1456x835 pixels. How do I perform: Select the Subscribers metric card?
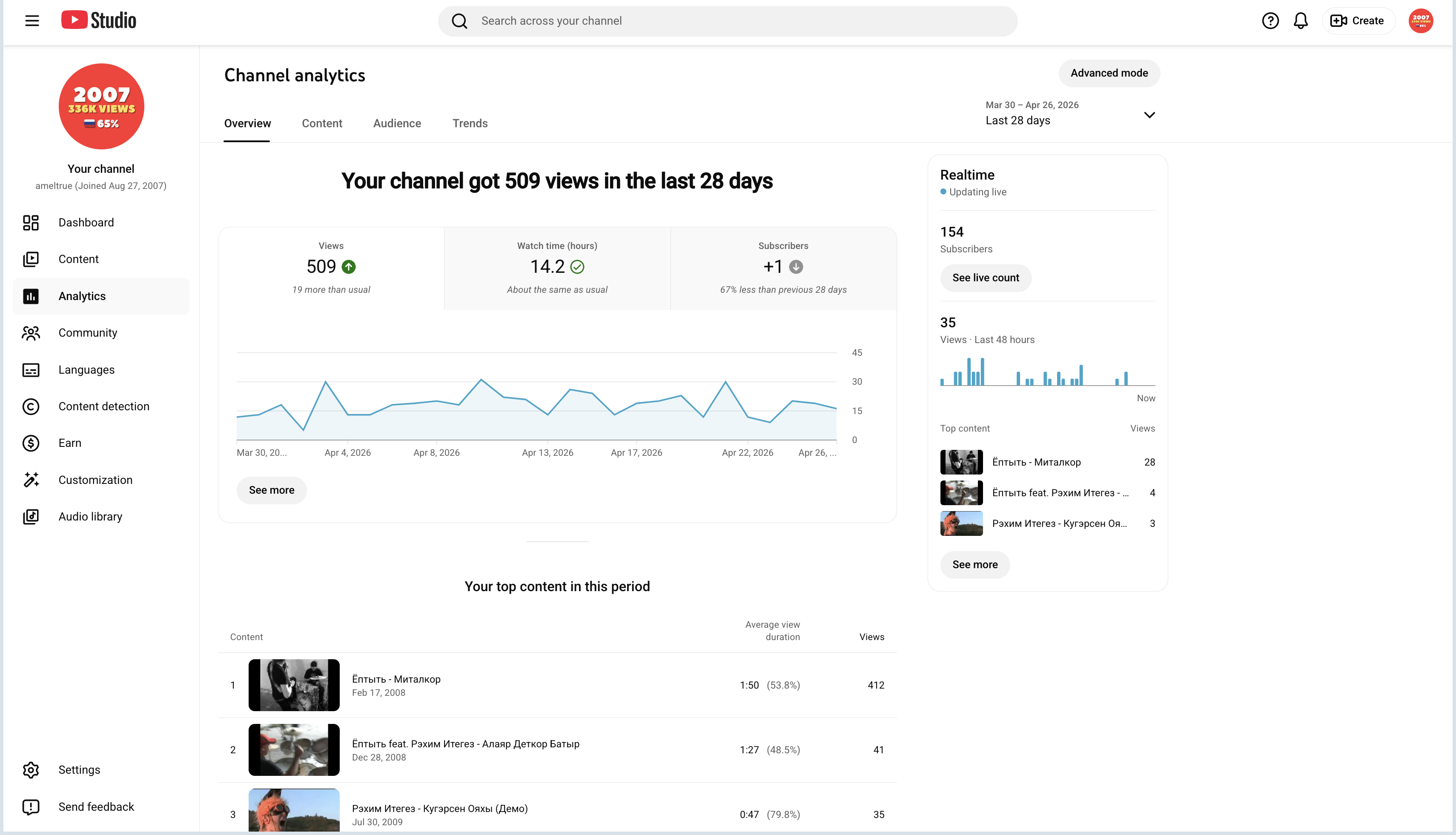pyautogui.click(x=783, y=269)
